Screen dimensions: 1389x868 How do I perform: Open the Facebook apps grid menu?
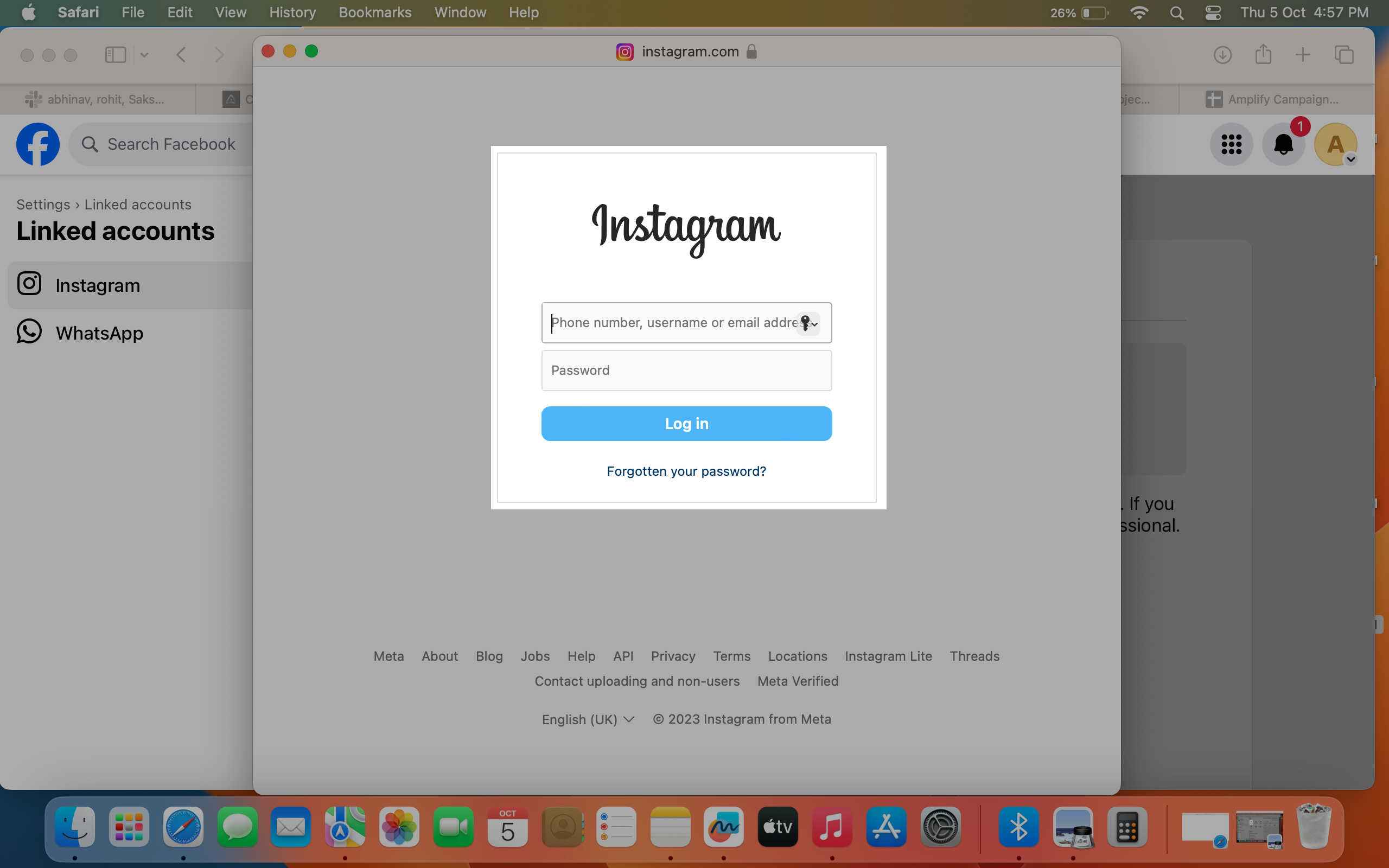pyautogui.click(x=1231, y=144)
